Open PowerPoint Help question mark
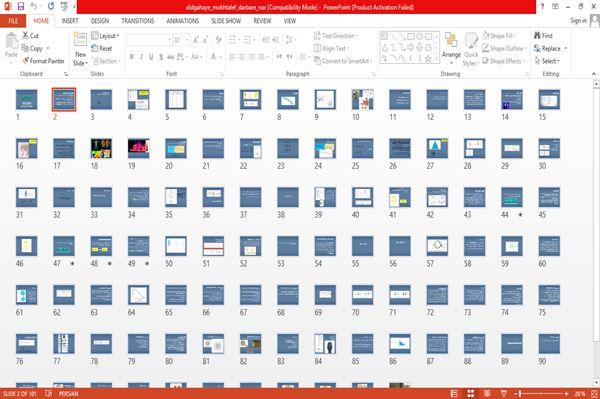 click(x=542, y=7)
